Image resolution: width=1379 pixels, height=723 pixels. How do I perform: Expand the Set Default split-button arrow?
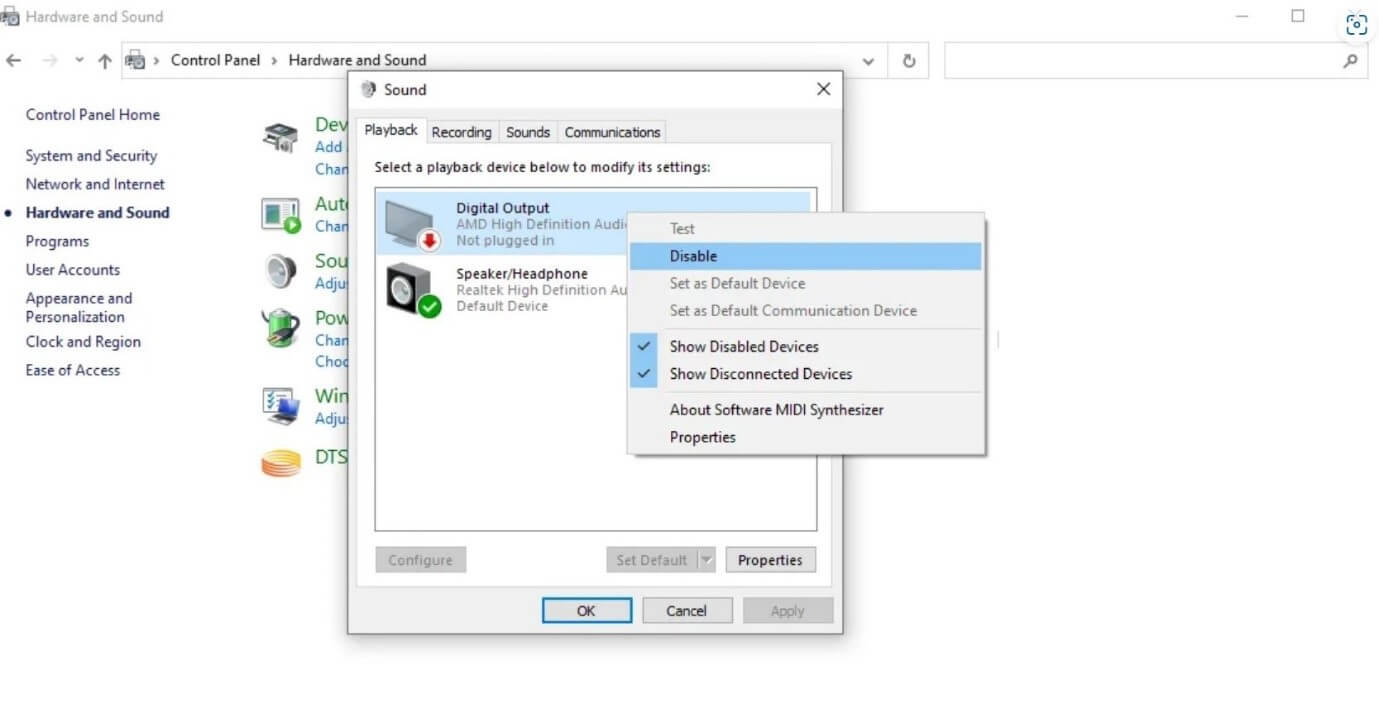(x=706, y=559)
